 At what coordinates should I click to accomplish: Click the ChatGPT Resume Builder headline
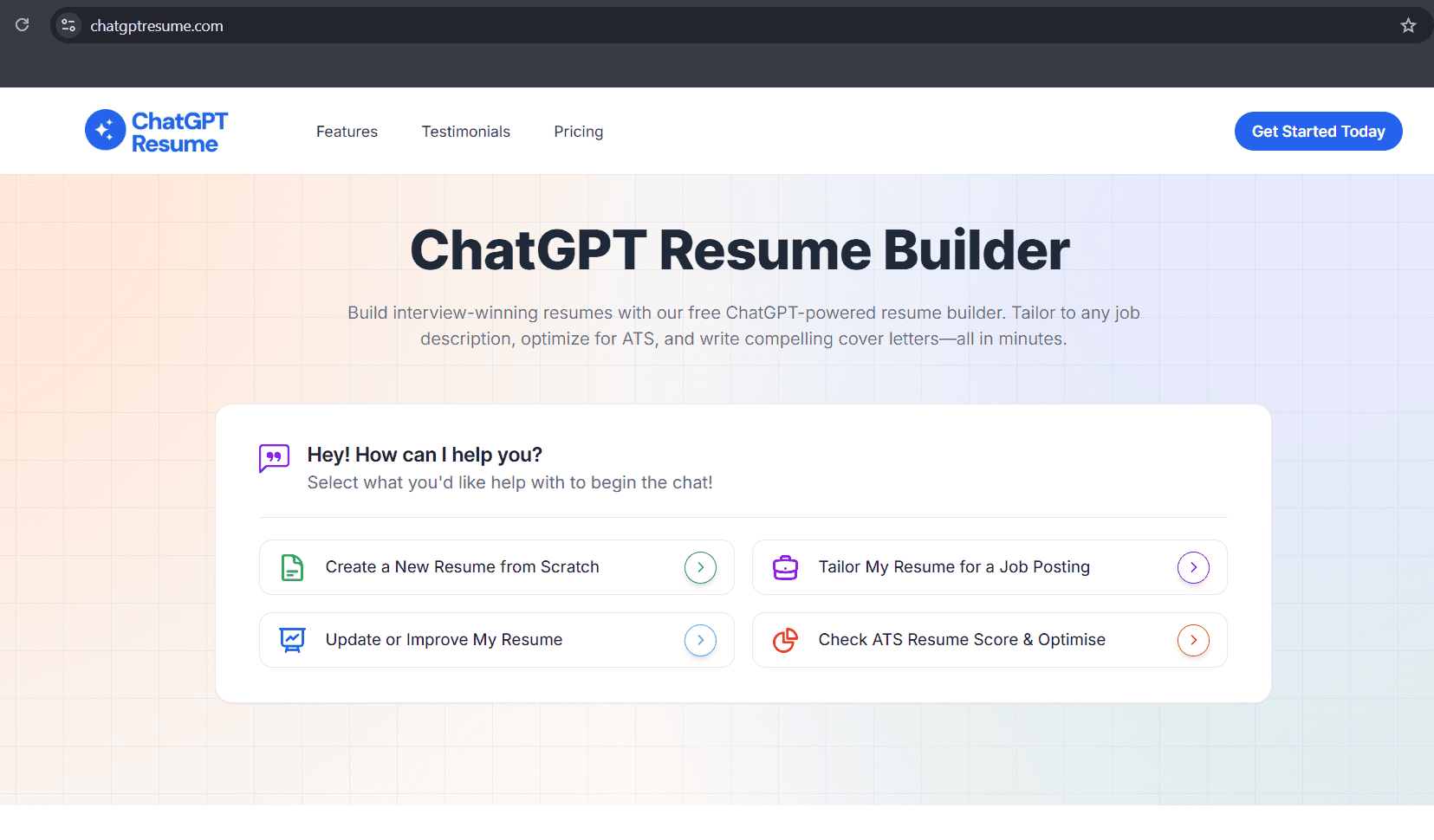[740, 250]
